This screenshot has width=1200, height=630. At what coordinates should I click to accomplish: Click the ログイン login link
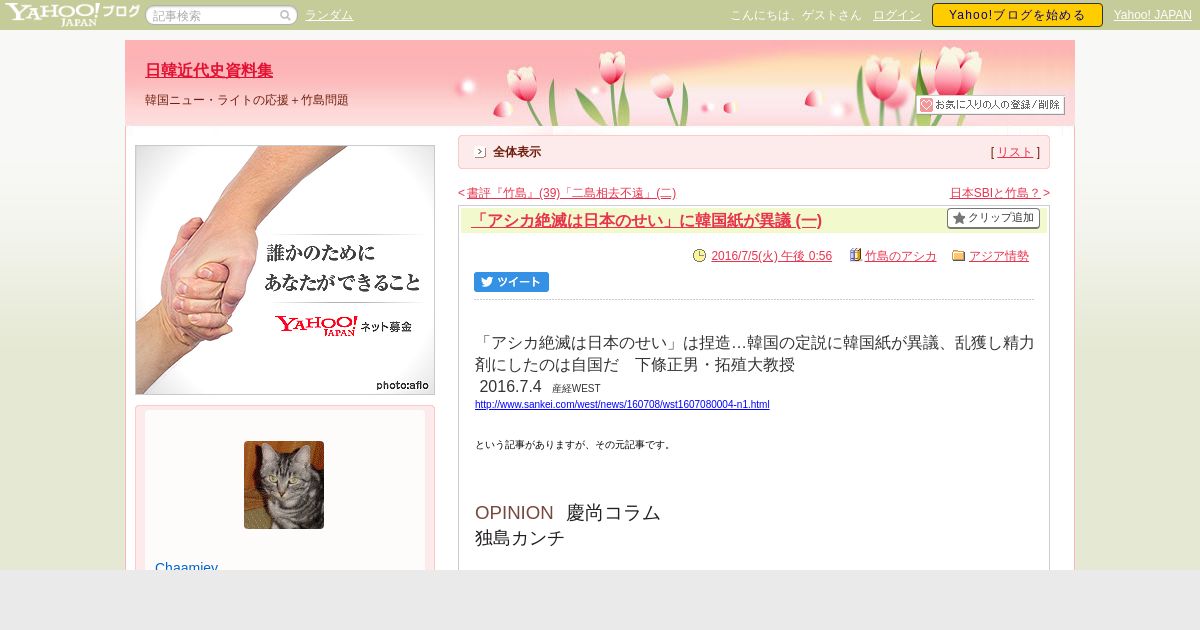point(897,15)
